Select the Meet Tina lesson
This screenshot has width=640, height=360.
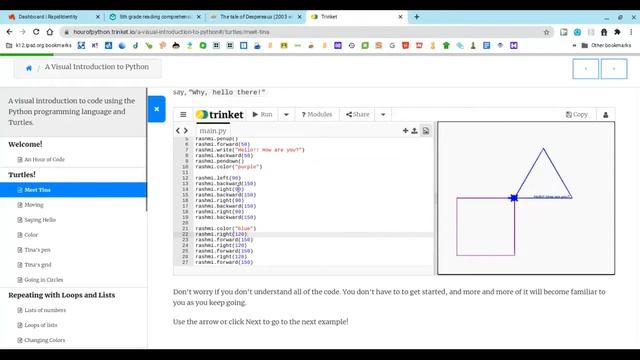(73, 190)
